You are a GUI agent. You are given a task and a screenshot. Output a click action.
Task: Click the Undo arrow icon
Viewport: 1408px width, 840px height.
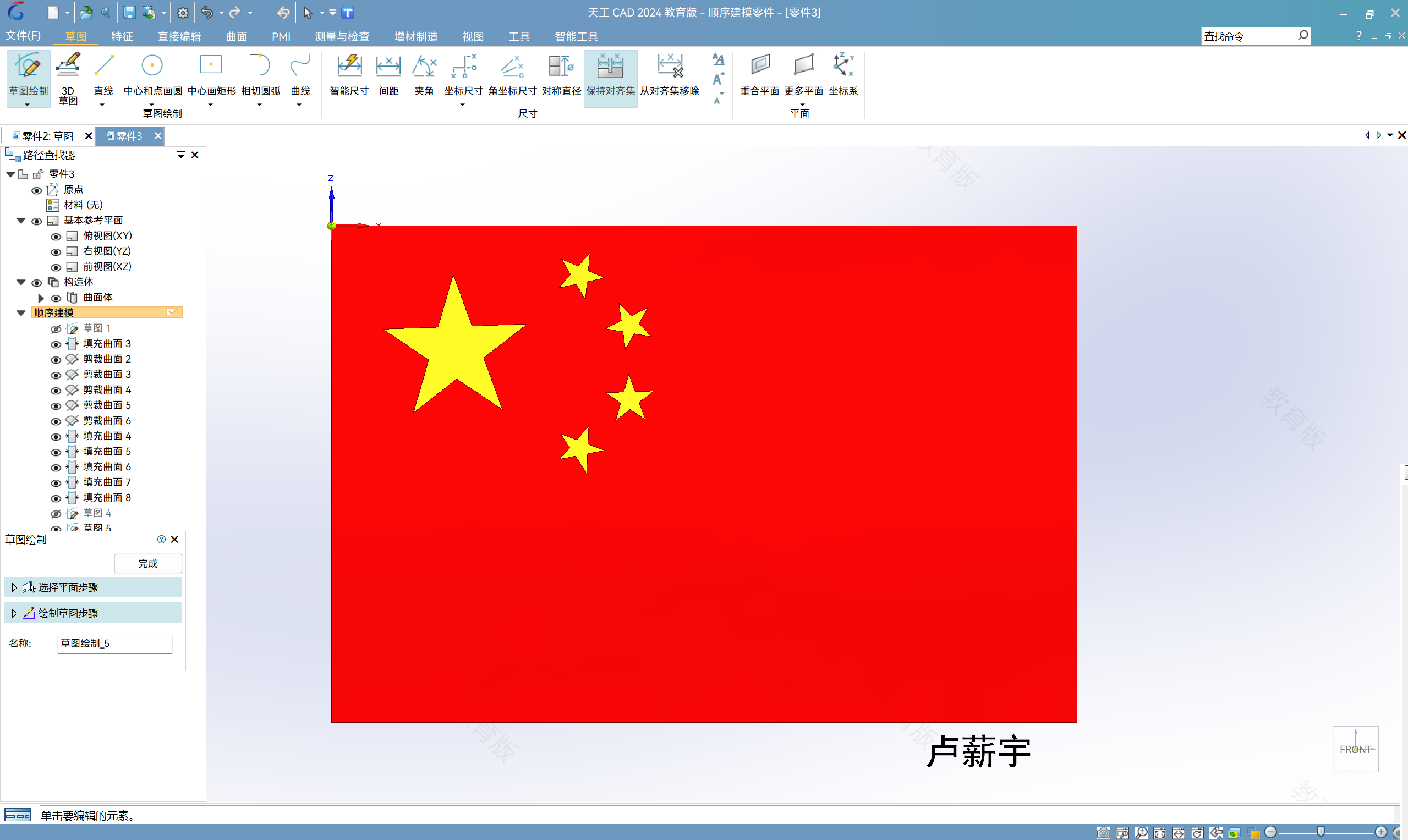click(x=207, y=13)
